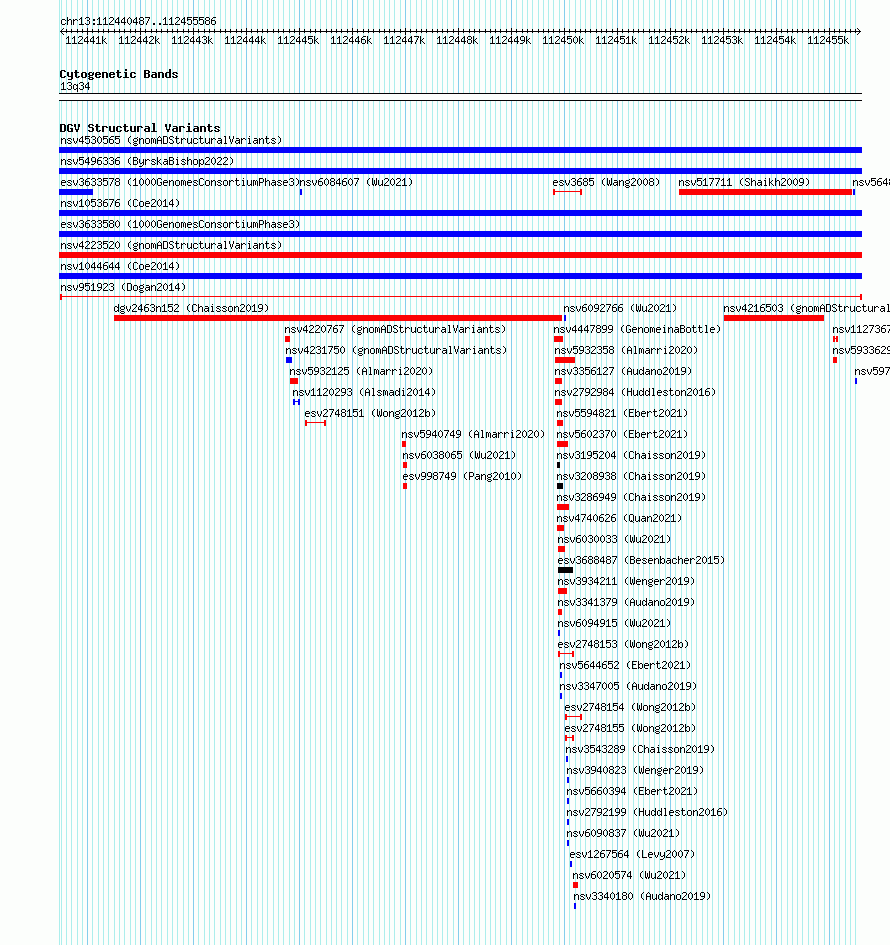Open dgv2463n152 (Chaisson2019) label
The height and width of the screenshot is (945, 890).
click(x=191, y=308)
